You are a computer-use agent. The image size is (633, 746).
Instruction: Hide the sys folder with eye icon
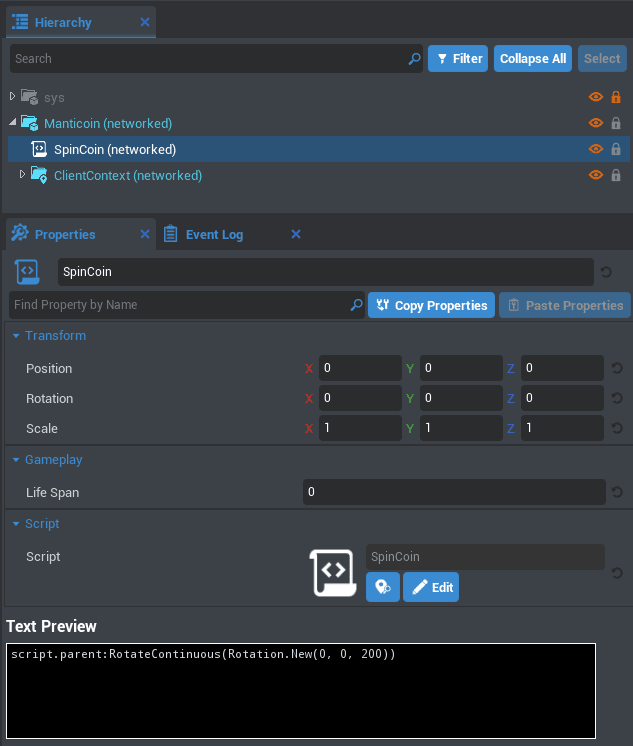pyautogui.click(x=595, y=97)
